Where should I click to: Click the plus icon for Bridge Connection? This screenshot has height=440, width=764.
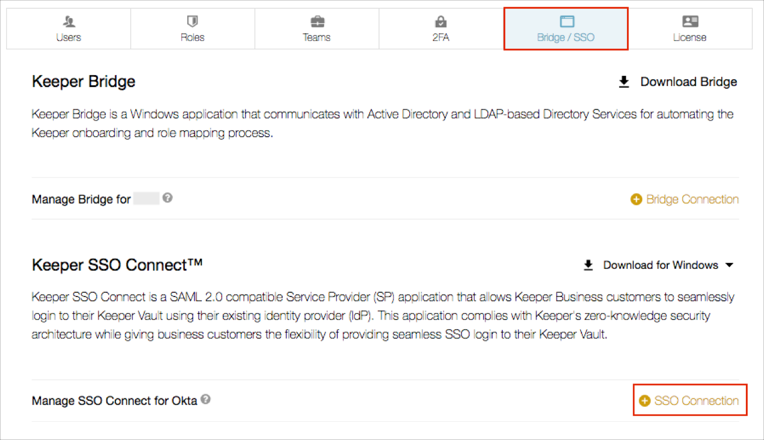pos(636,199)
